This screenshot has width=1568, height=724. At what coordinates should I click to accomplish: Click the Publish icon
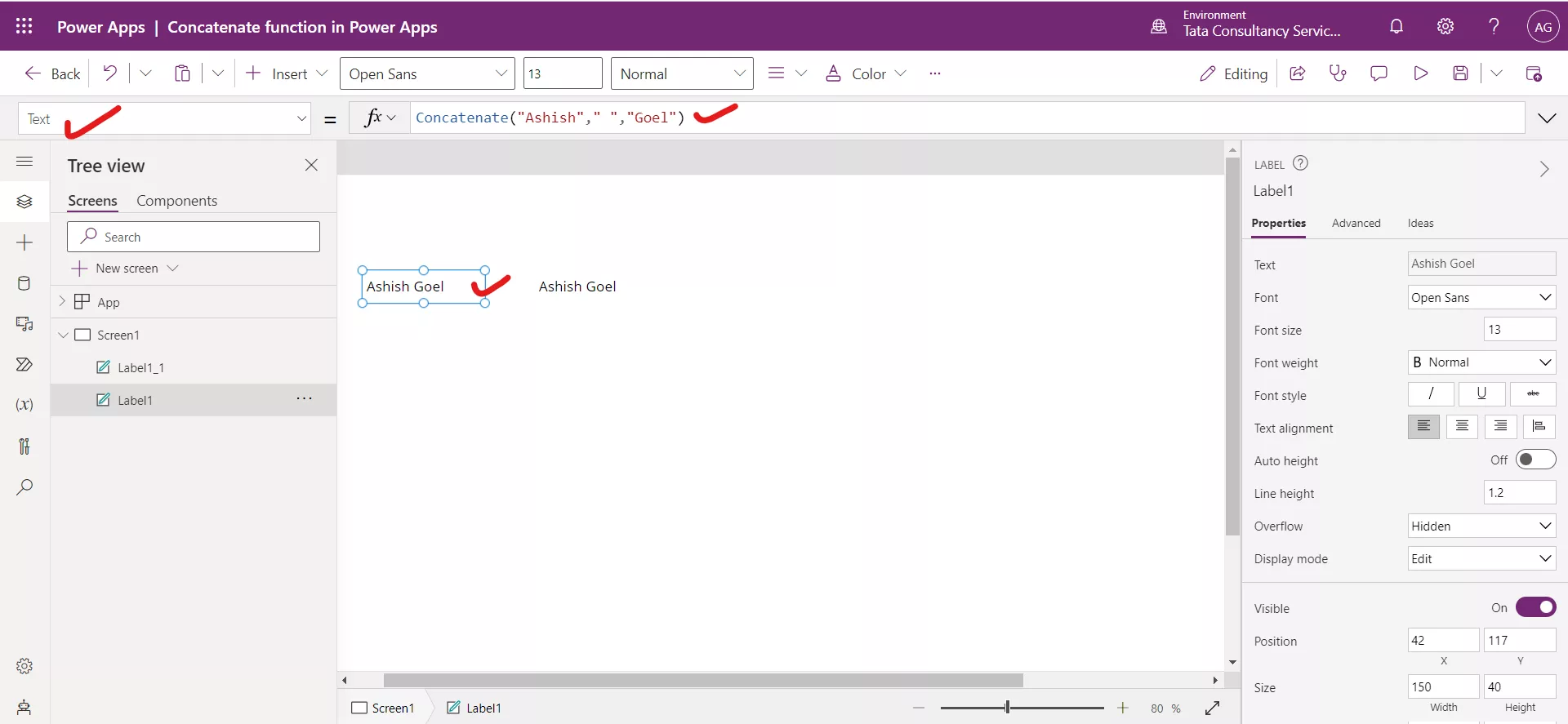coord(1534,73)
